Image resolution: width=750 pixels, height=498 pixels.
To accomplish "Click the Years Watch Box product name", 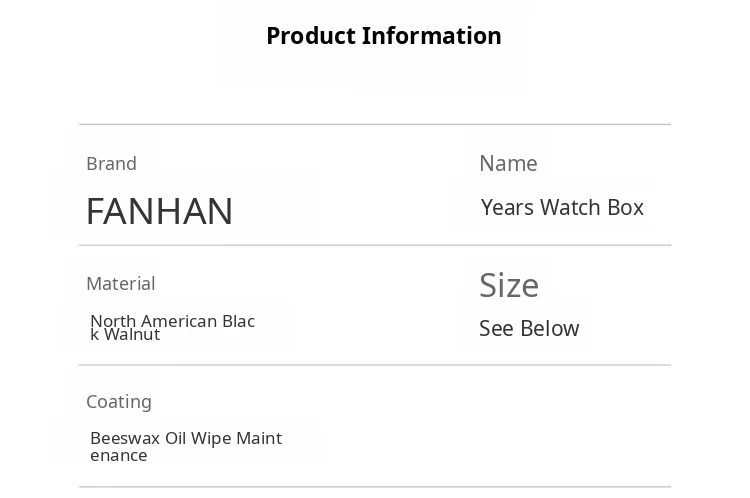I will click(562, 207).
